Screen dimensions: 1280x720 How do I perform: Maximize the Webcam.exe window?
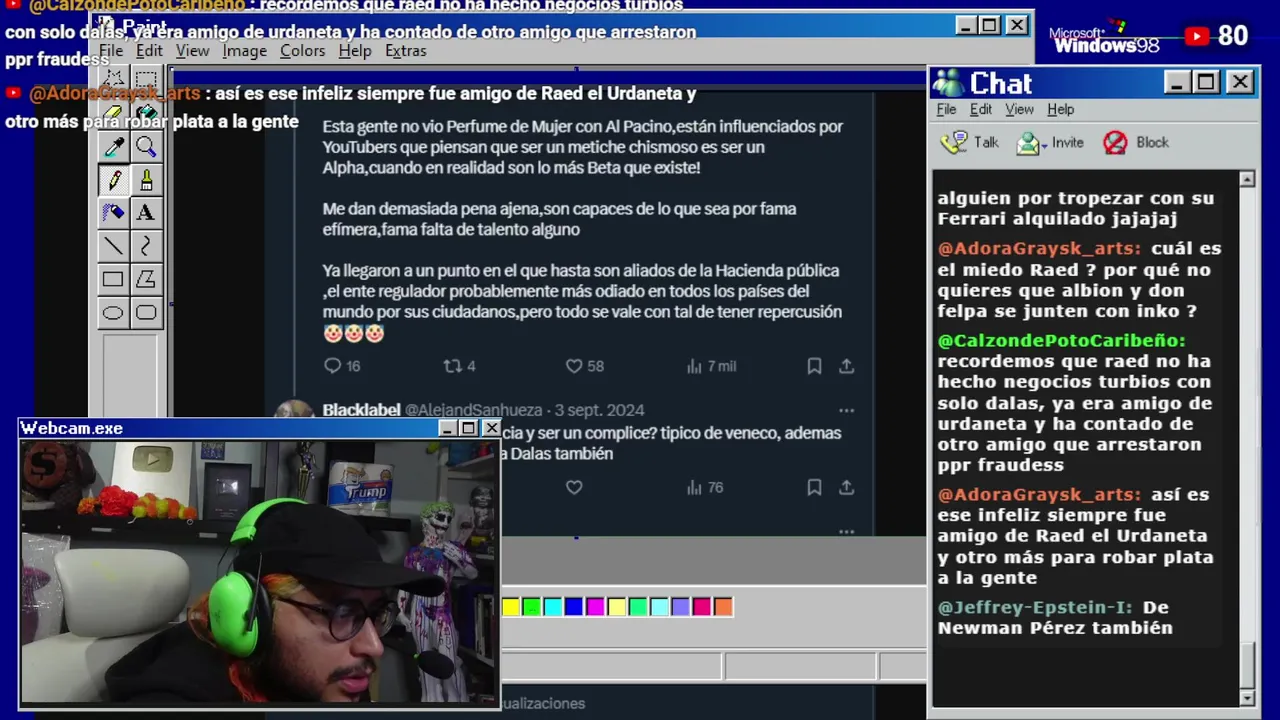469,428
